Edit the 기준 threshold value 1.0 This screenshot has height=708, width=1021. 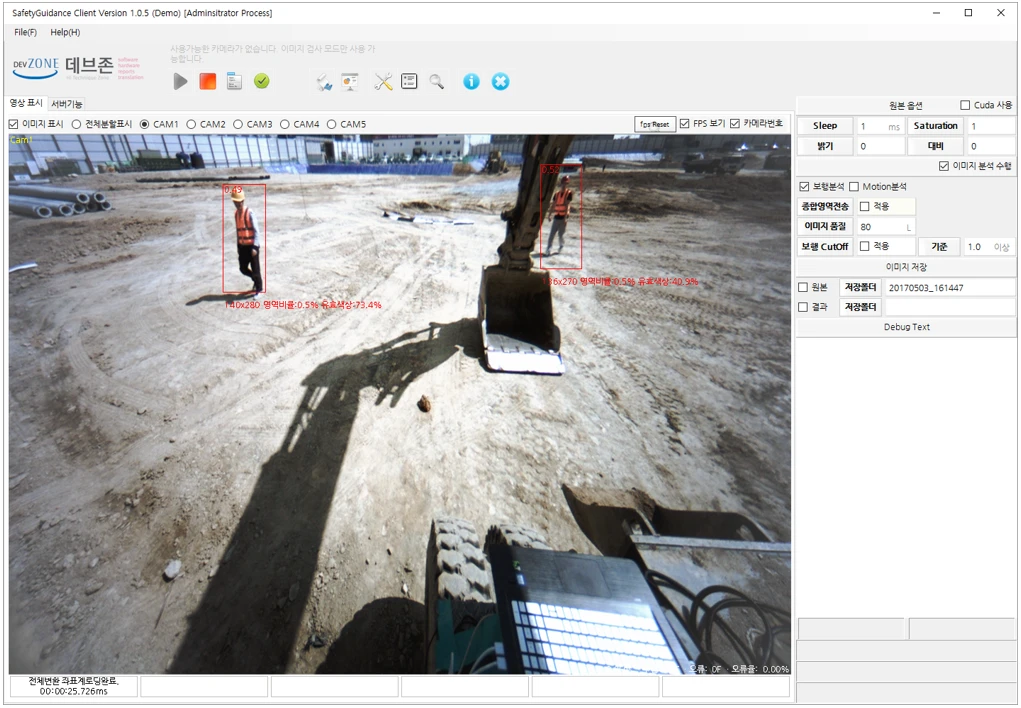click(x=988, y=247)
